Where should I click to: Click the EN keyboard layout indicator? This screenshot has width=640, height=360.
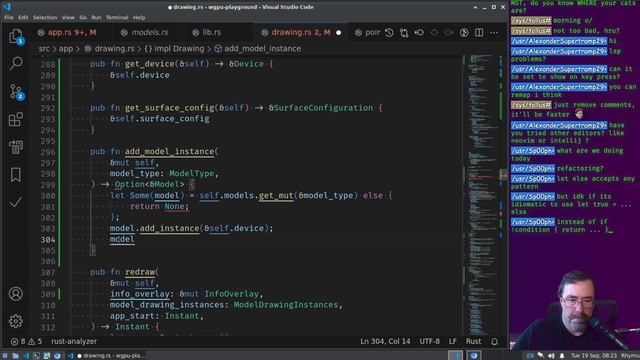click(x=530, y=356)
